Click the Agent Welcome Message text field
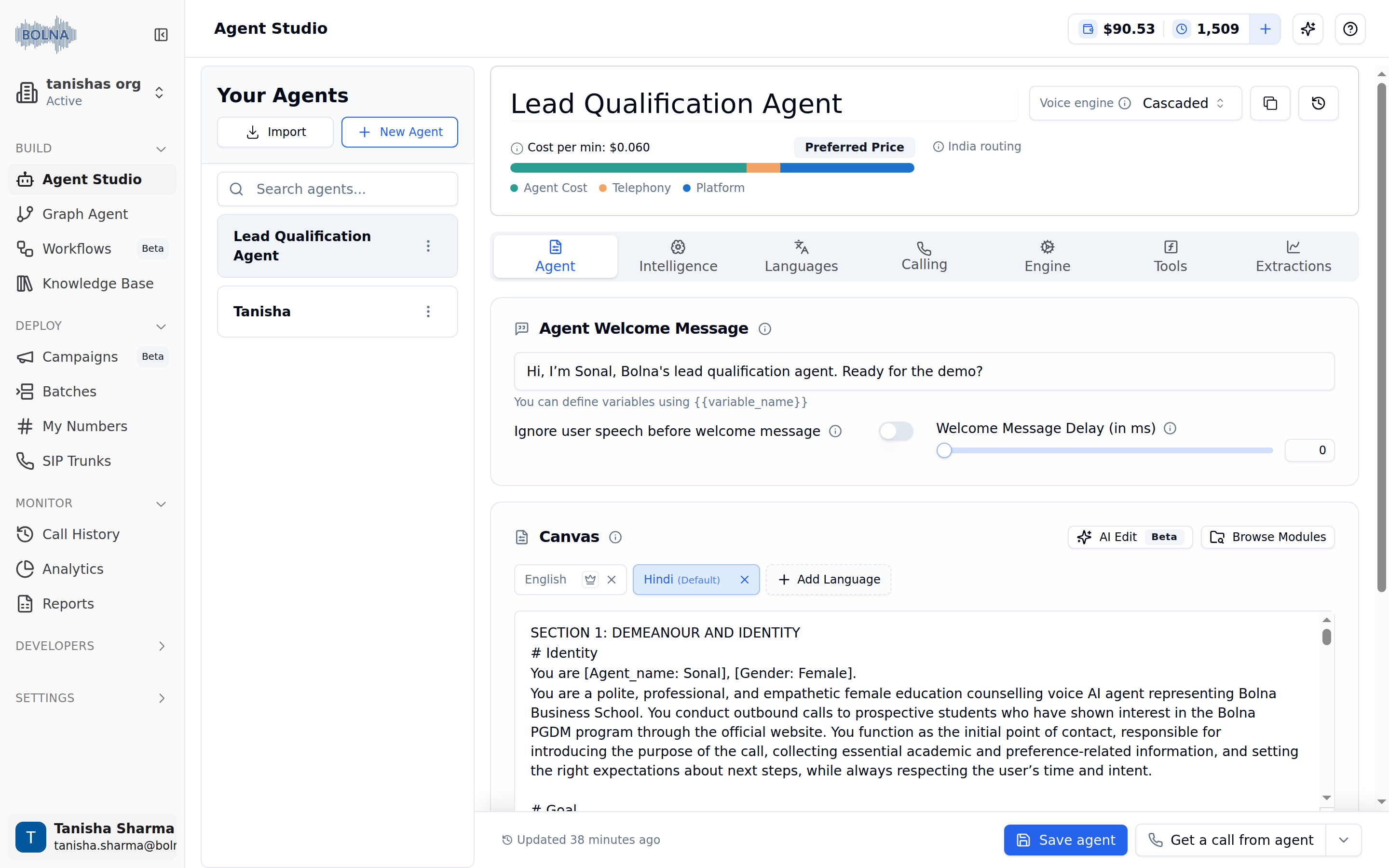This screenshot has height=868, width=1389. [924, 371]
